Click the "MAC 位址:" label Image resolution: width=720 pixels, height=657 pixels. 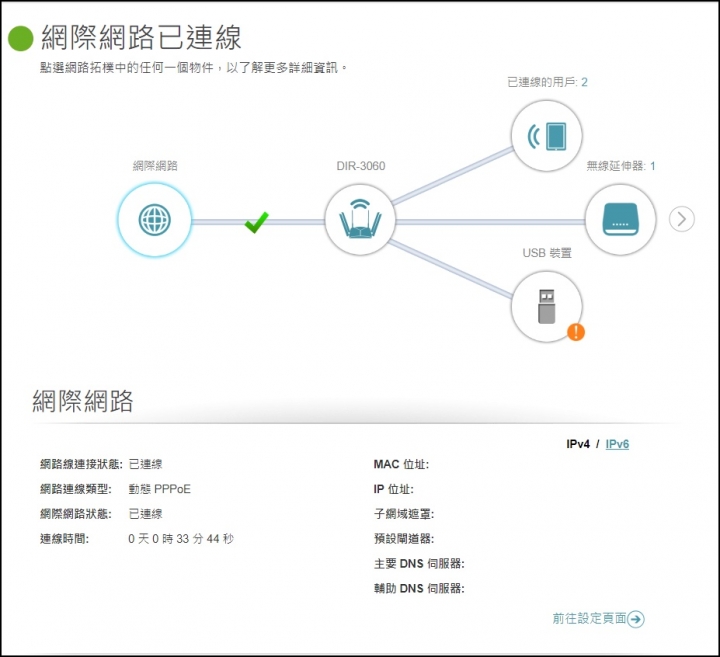(x=401, y=464)
